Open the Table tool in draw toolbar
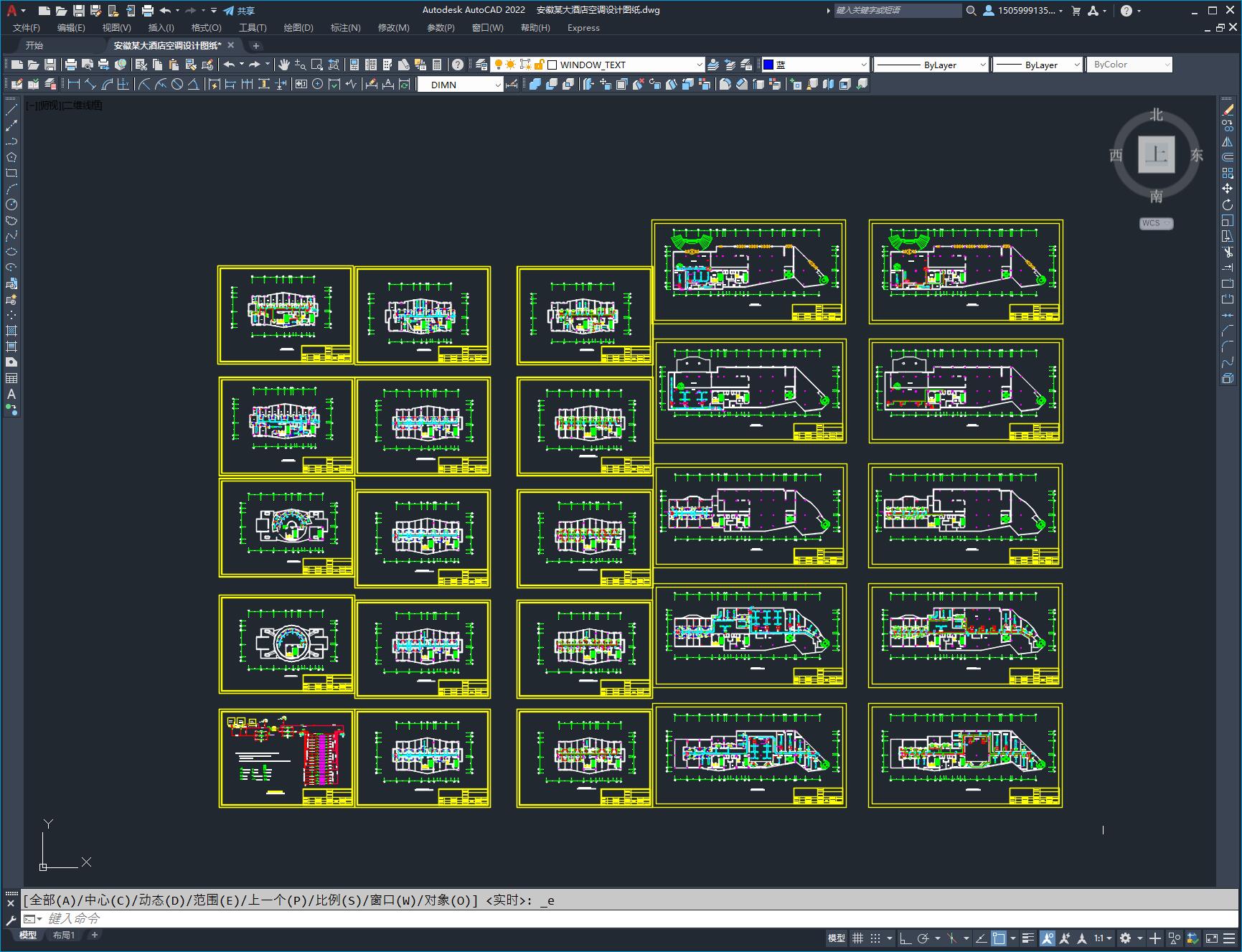The height and width of the screenshot is (952, 1242). point(11,378)
